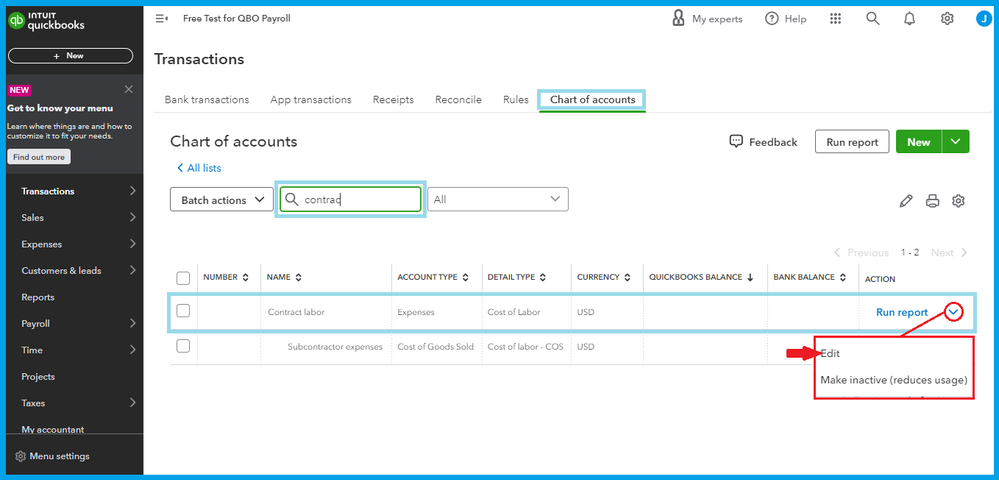Click the print list icon
The height and width of the screenshot is (480, 999).
(x=932, y=201)
